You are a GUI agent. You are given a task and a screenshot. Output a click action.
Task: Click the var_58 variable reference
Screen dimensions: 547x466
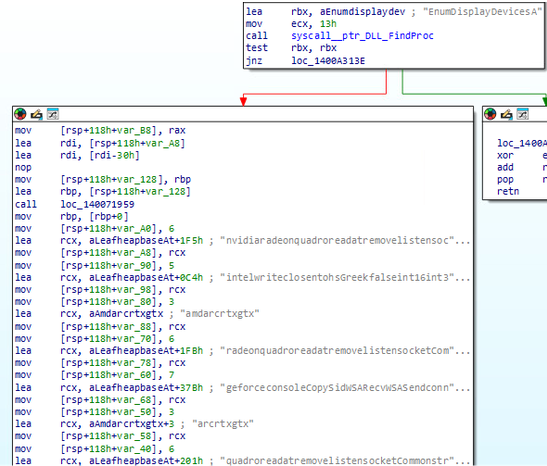coord(137,436)
